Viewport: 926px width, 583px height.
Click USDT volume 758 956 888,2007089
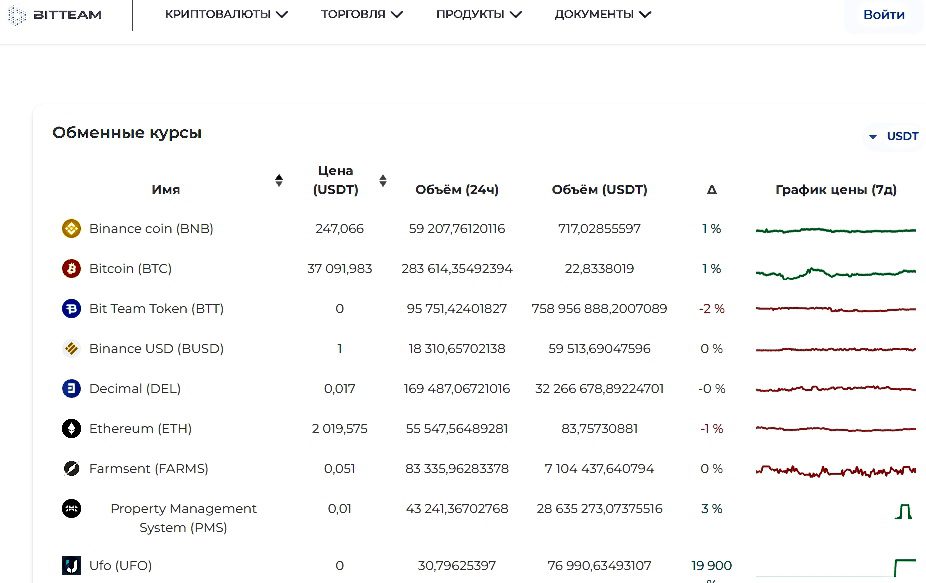[599, 308]
